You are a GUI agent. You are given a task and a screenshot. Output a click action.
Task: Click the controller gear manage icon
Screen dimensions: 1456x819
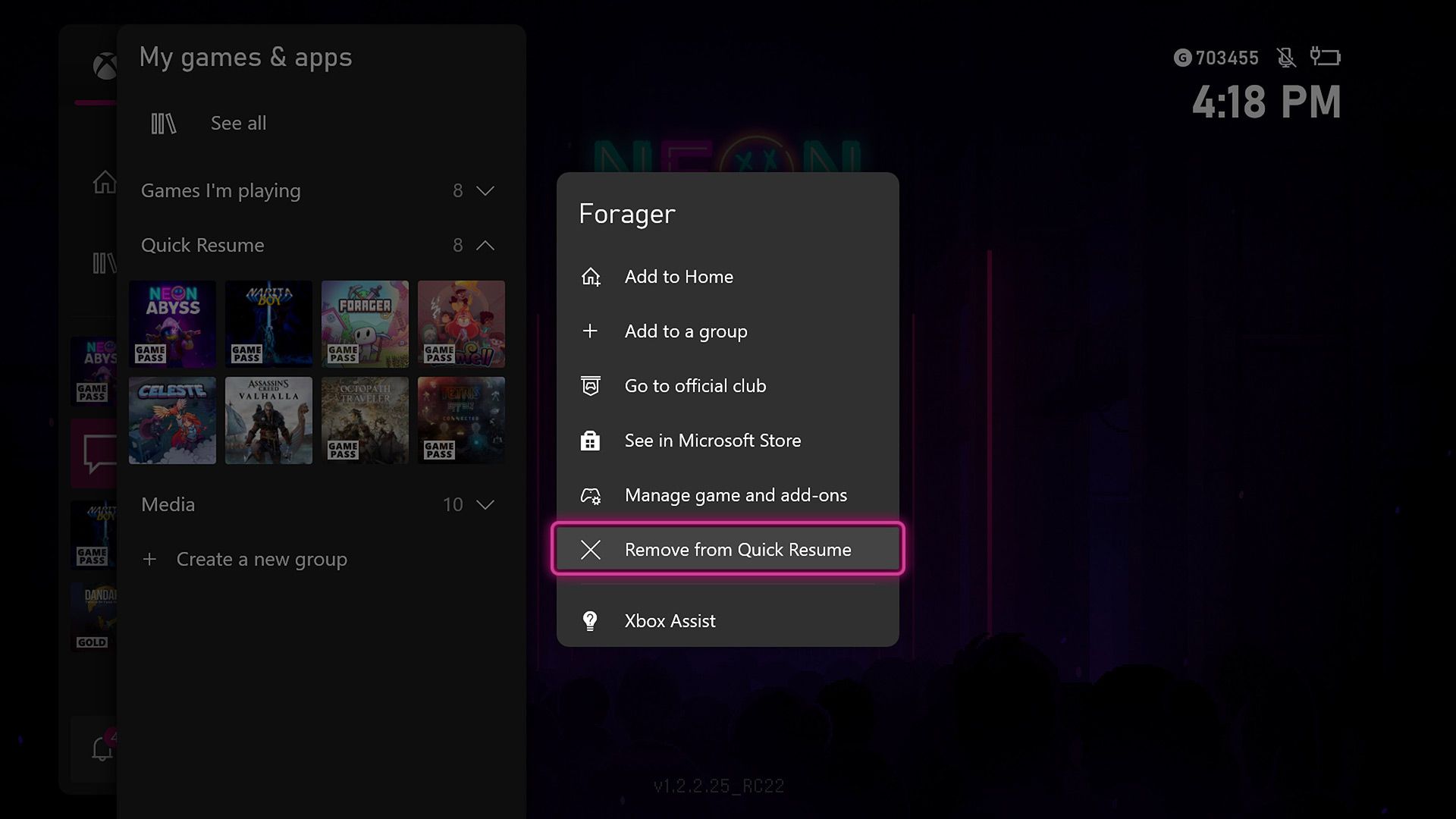[x=590, y=496]
